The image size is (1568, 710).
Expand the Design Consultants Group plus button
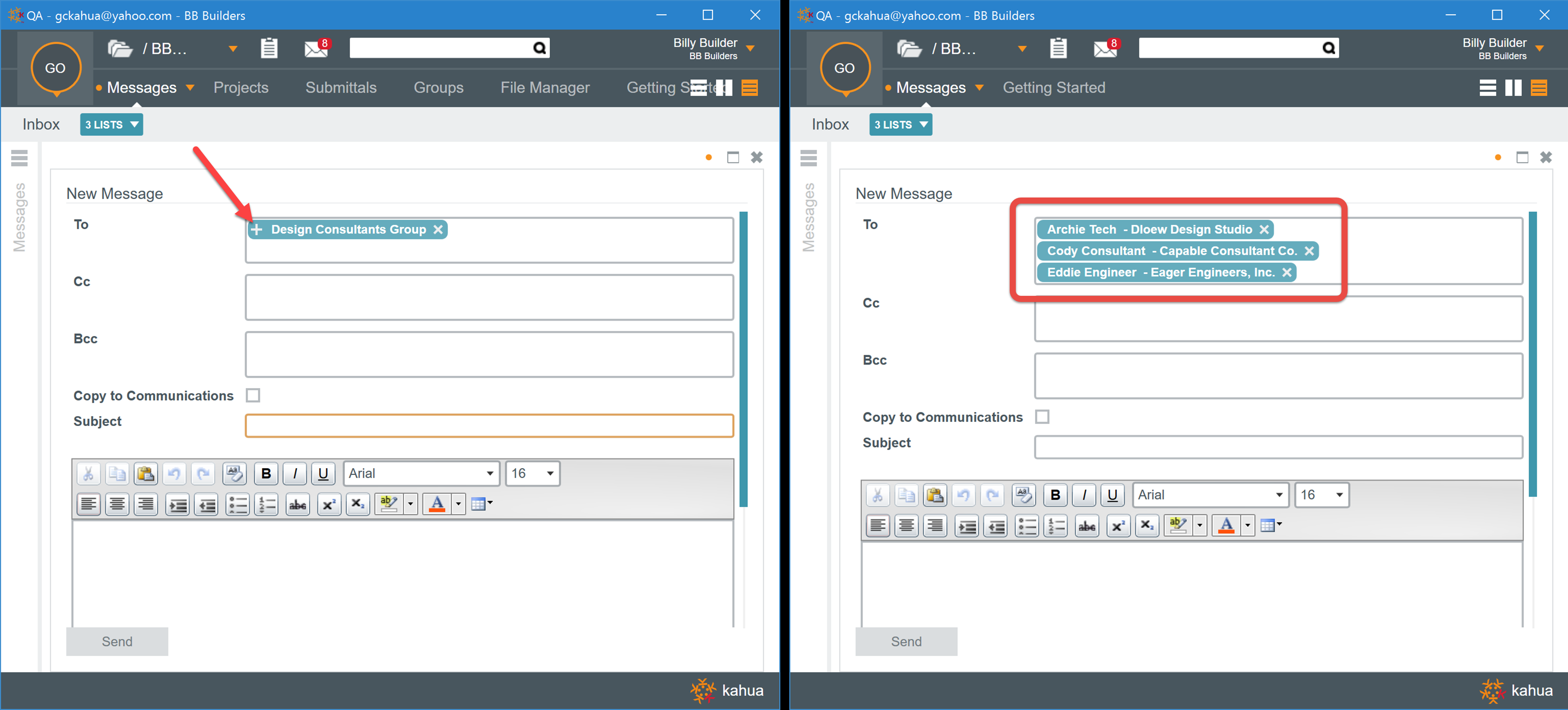(257, 230)
